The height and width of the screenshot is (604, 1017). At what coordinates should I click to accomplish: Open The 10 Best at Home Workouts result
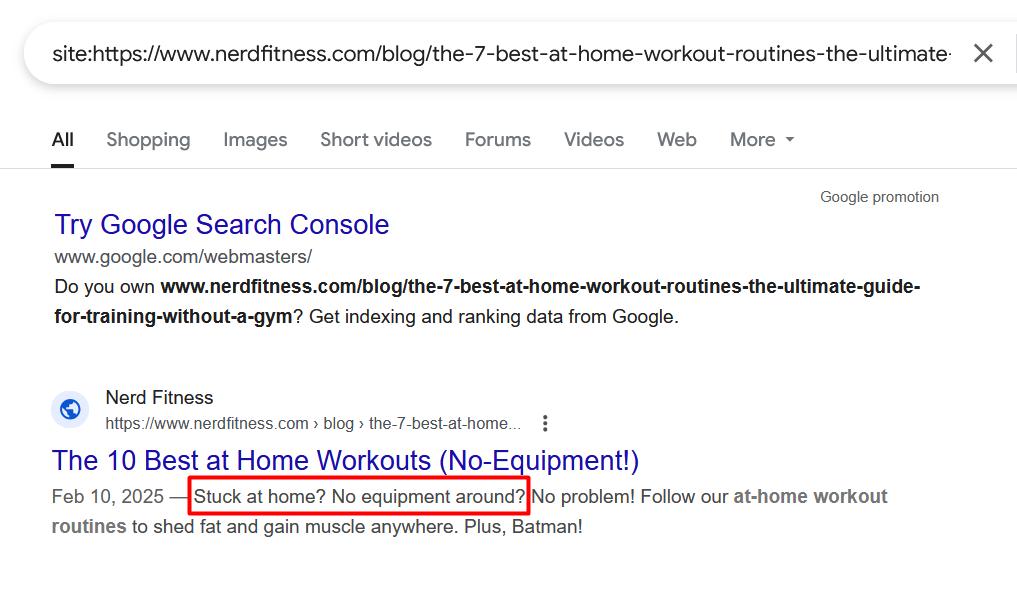(x=345, y=461)
